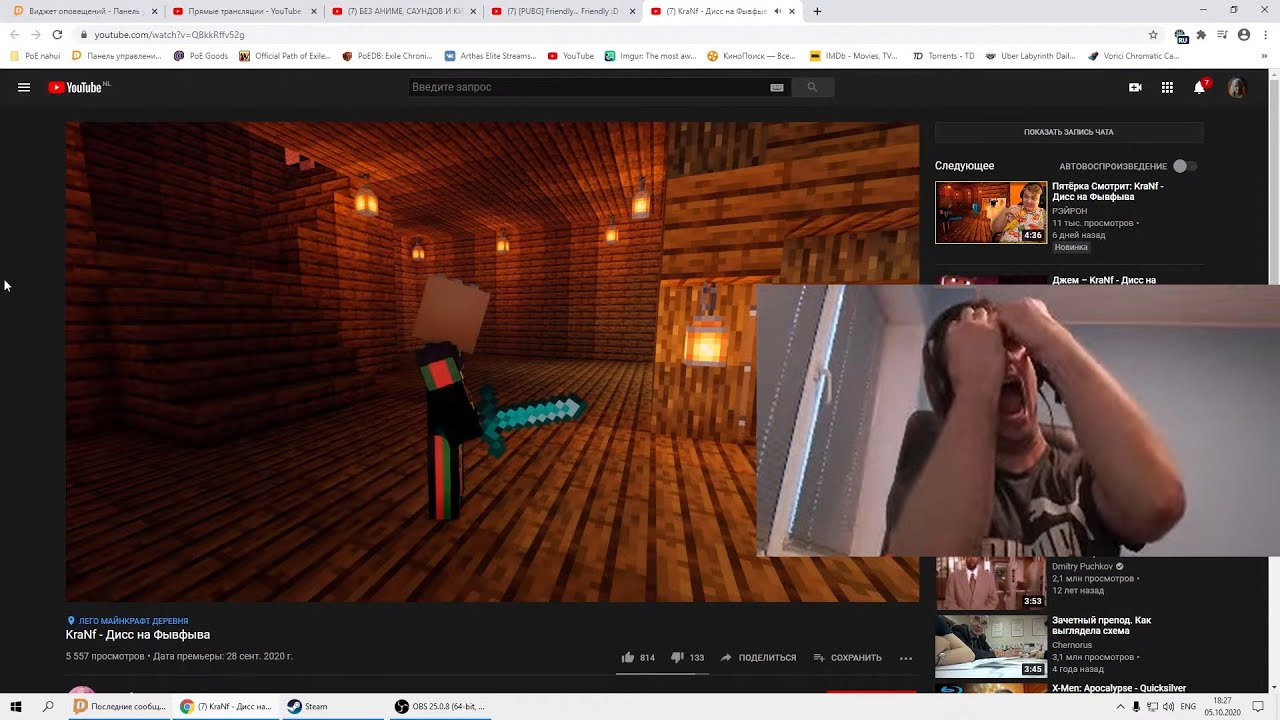
Task: Open the create video camera icon
Action: pos(1135,87)
